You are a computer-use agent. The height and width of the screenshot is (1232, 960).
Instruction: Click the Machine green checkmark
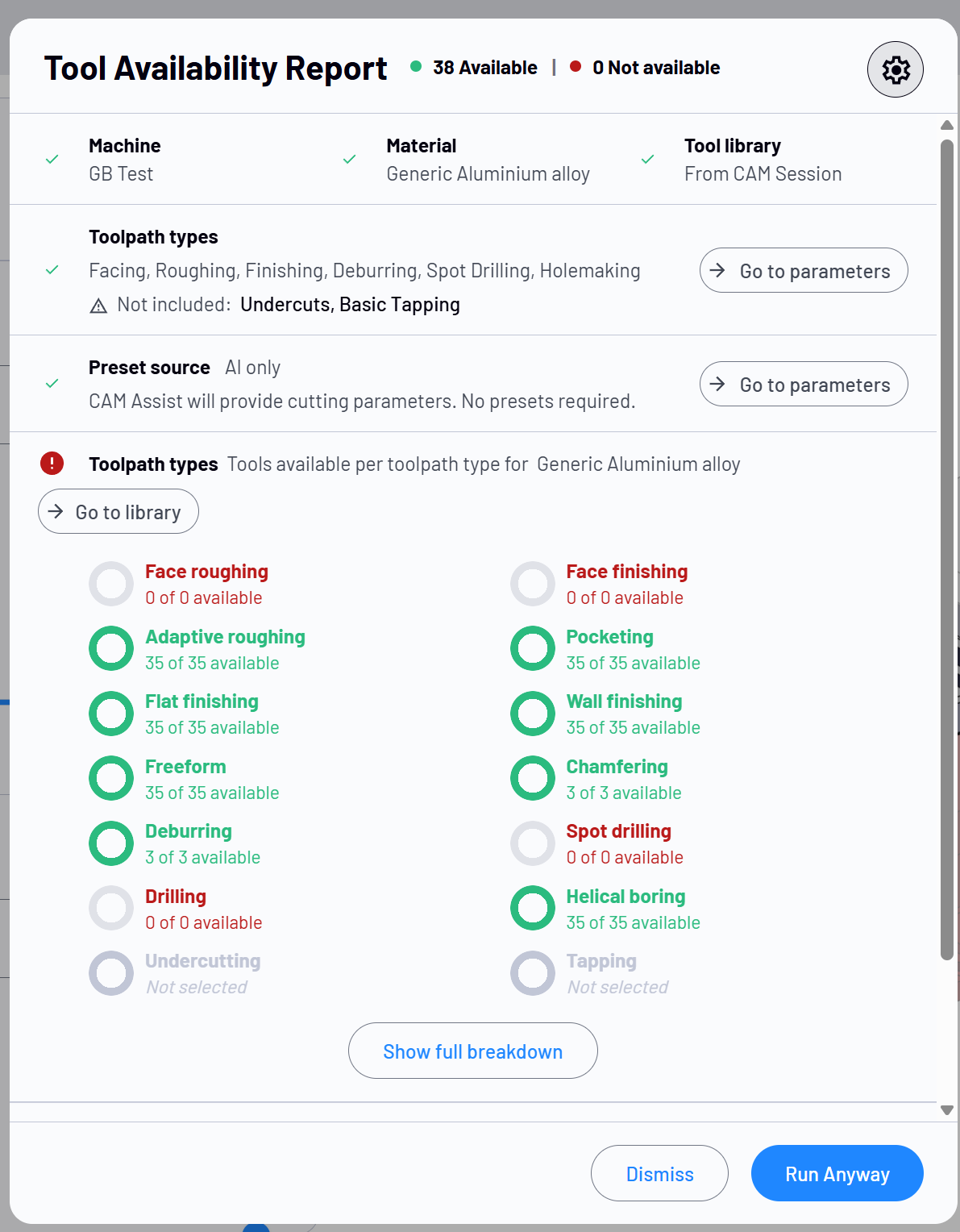pyautogui.click(x=52, y=160)
